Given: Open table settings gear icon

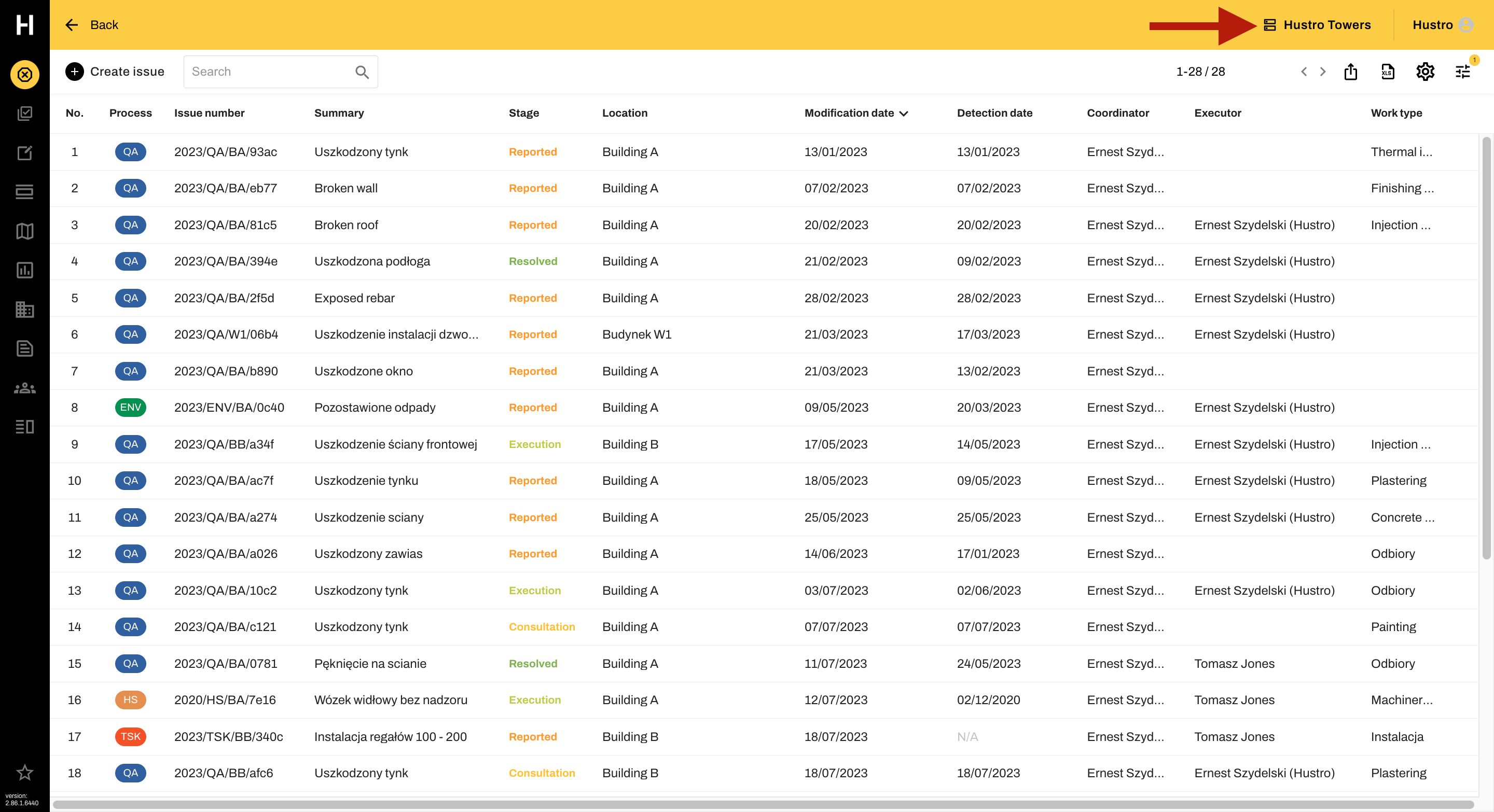Looking at the screenshot, I should pyautogui.click(x=1425, y=71).
